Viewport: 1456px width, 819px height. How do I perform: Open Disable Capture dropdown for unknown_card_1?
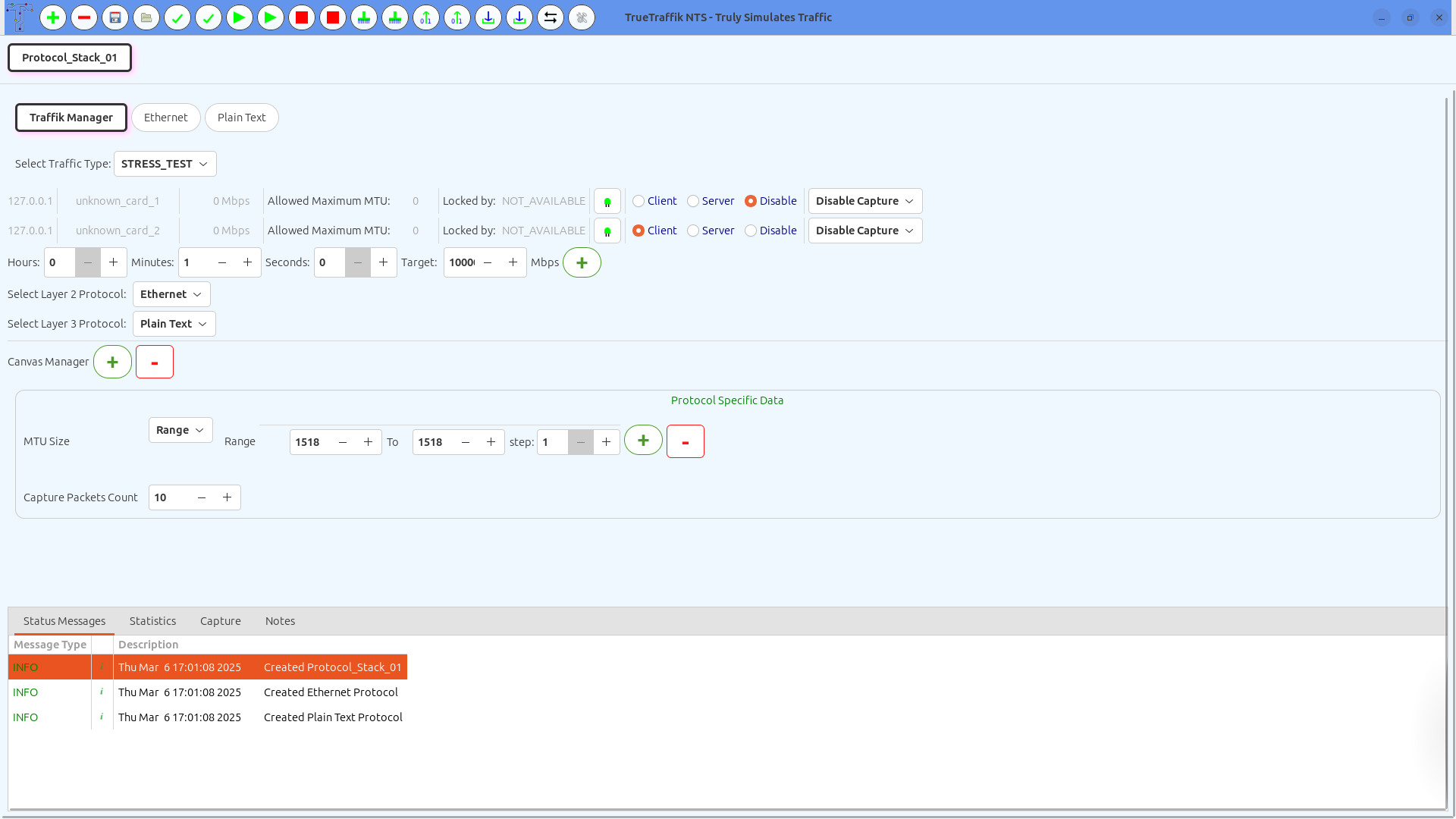pyautogui.click(x=864, y=201)
